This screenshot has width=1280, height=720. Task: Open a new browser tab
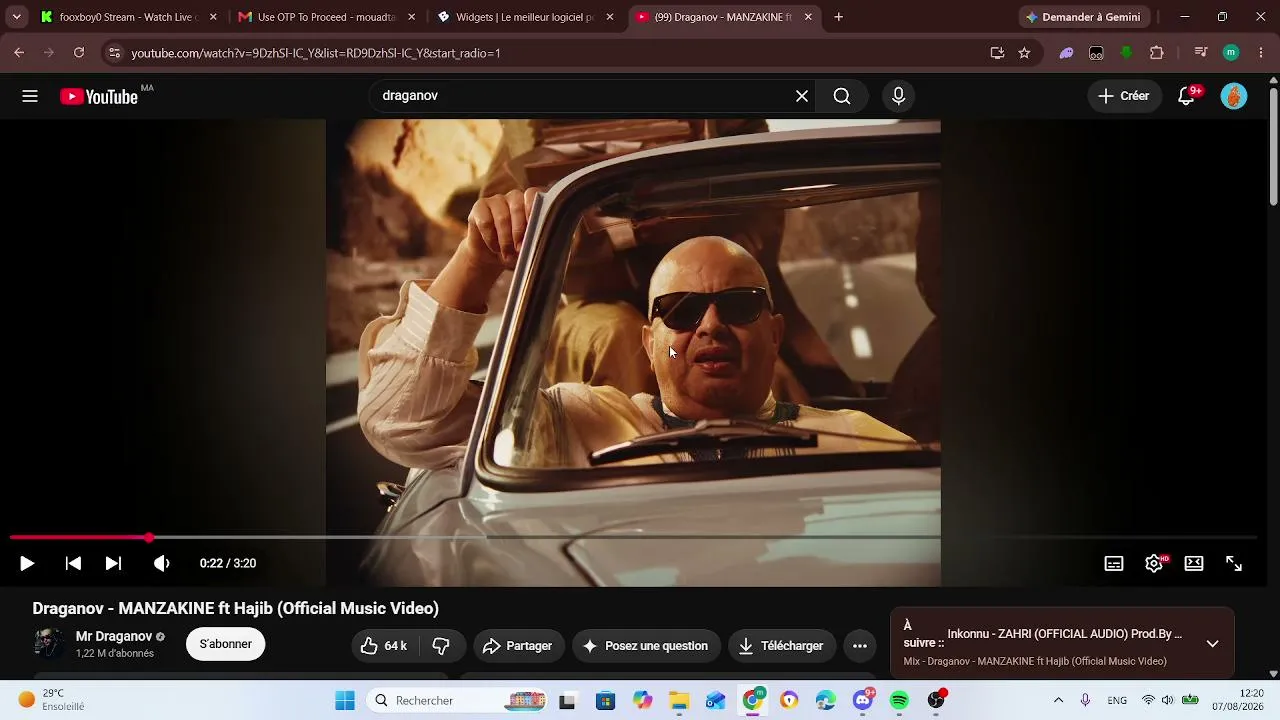[838, 17]
